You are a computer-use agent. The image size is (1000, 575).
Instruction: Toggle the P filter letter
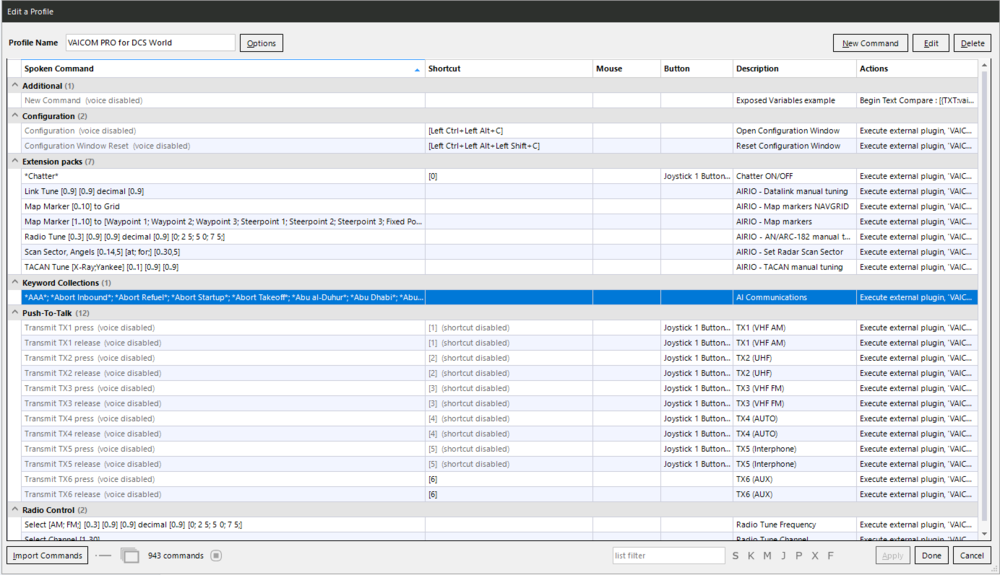(x=798, y=556)
